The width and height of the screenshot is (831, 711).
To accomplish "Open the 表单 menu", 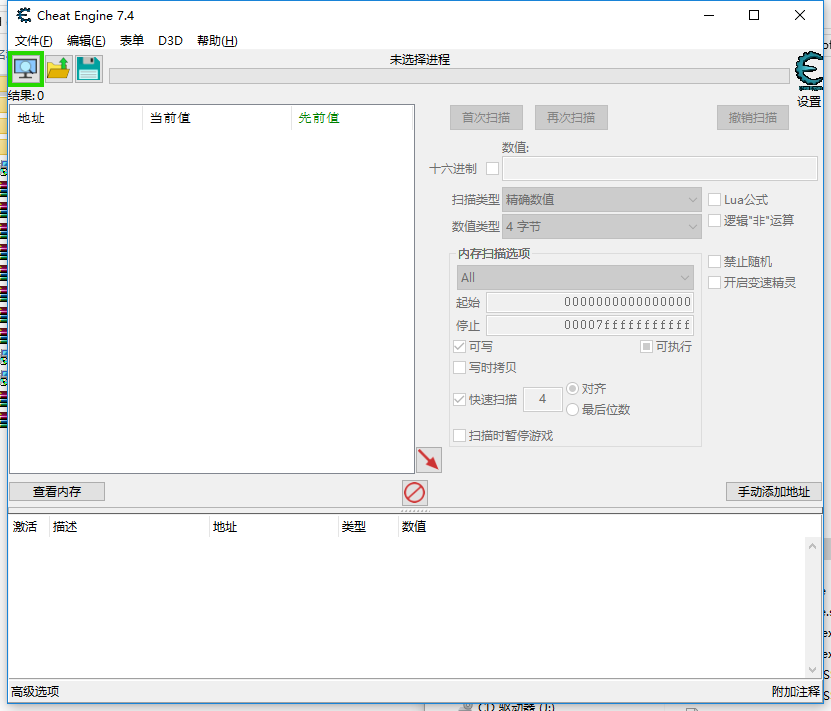I will pos(131,41).
